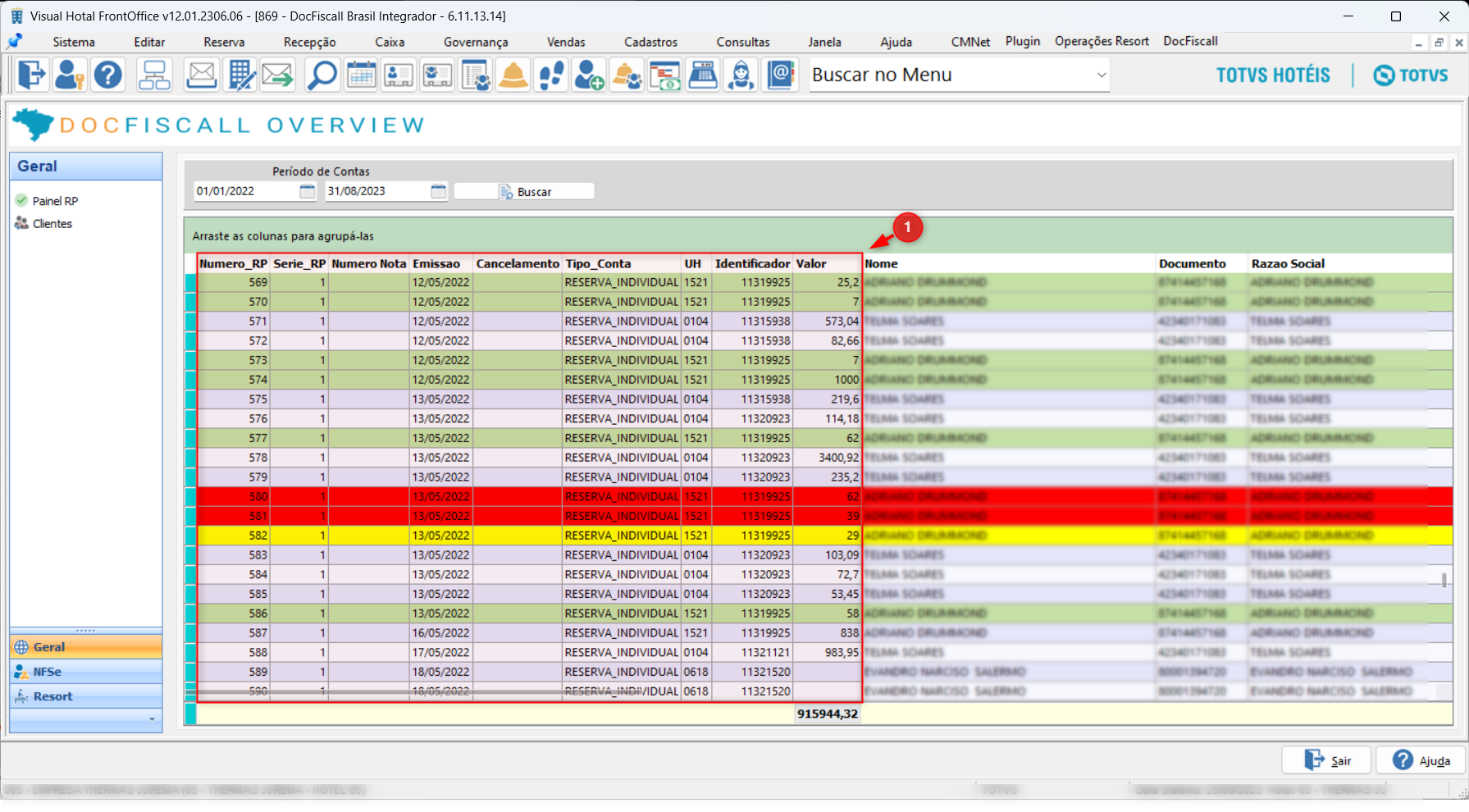
Task: Expand the Buscar no Menu dropdown
Action: (1102, 75)
